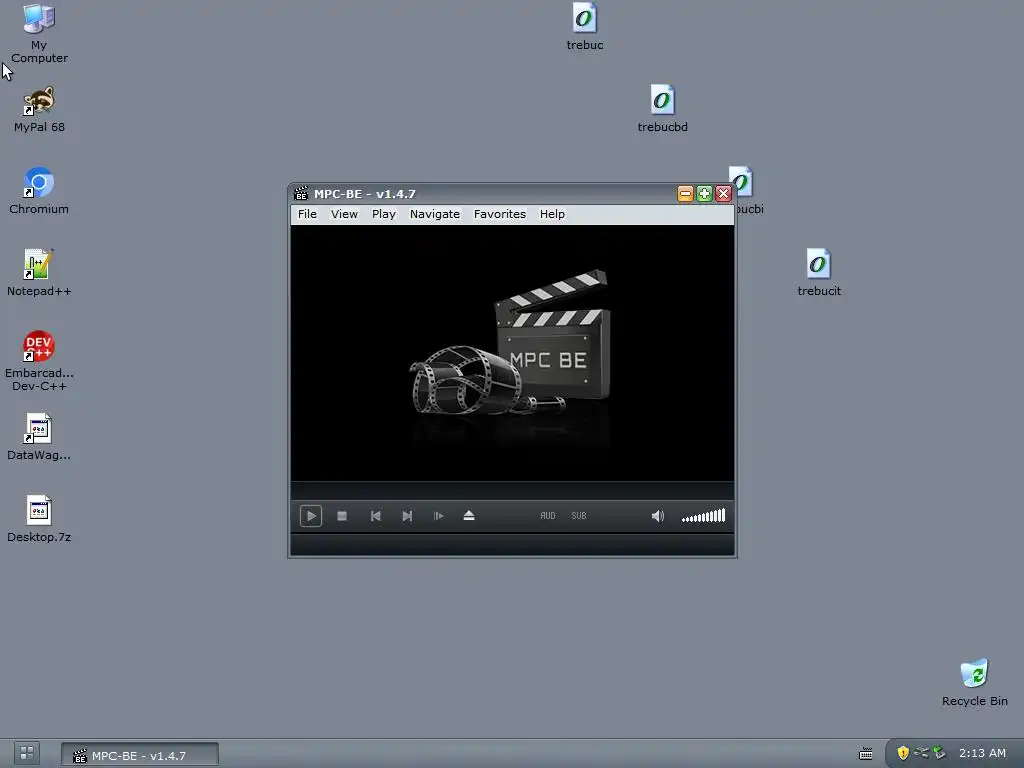Open the Play menu

383,214
